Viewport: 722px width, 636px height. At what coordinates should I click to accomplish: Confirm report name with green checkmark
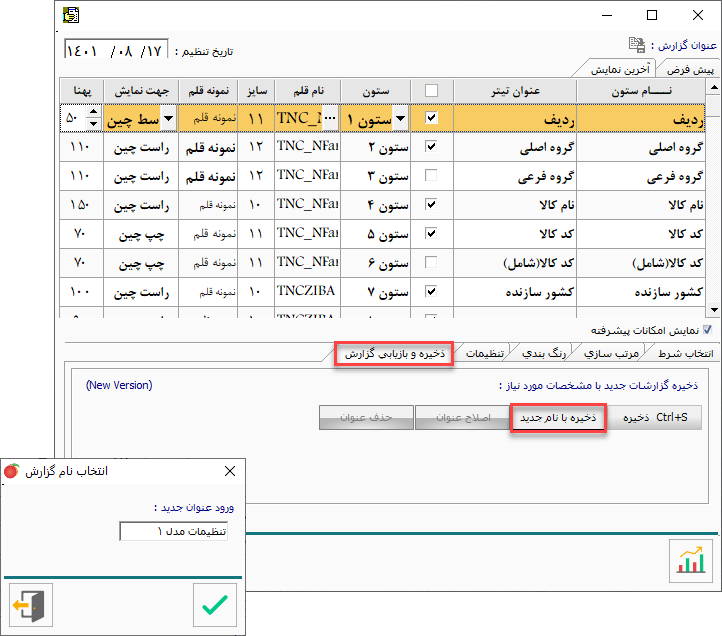215,605
